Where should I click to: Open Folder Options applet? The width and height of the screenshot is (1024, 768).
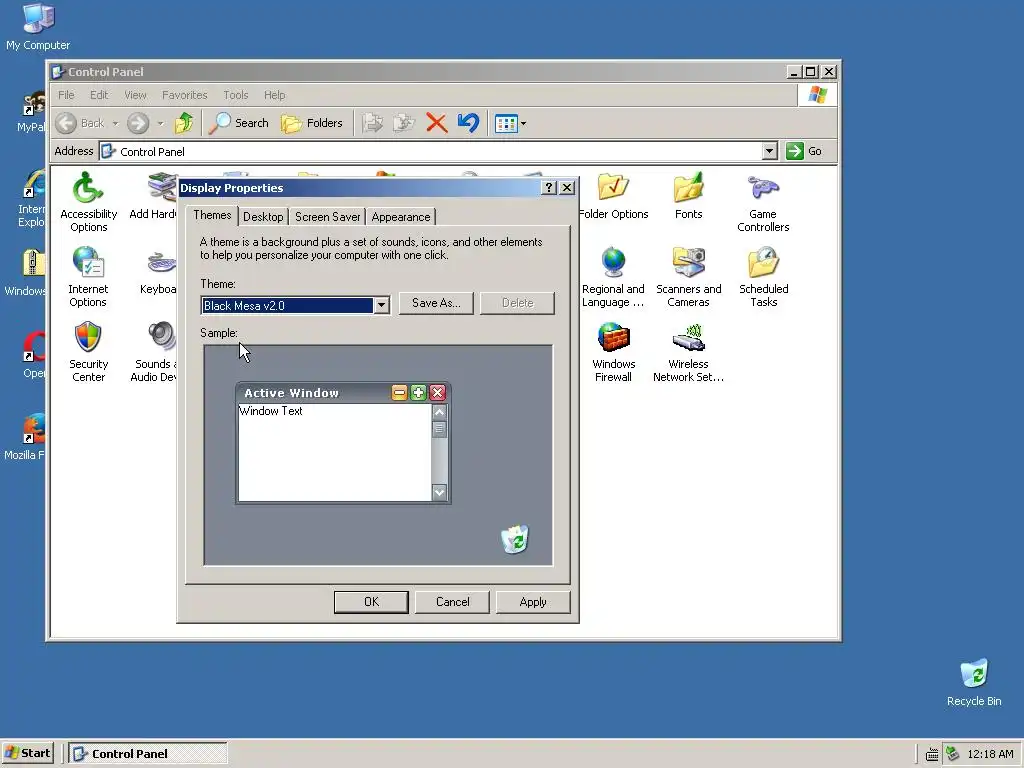(x=613, y=196)
